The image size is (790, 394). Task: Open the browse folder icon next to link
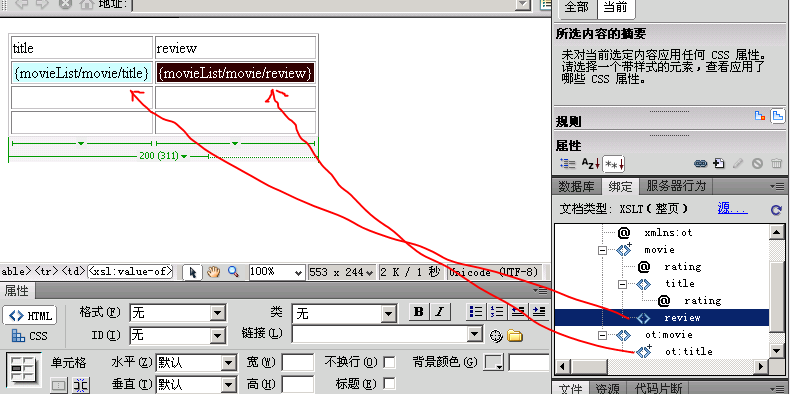(x=514, y=335)
